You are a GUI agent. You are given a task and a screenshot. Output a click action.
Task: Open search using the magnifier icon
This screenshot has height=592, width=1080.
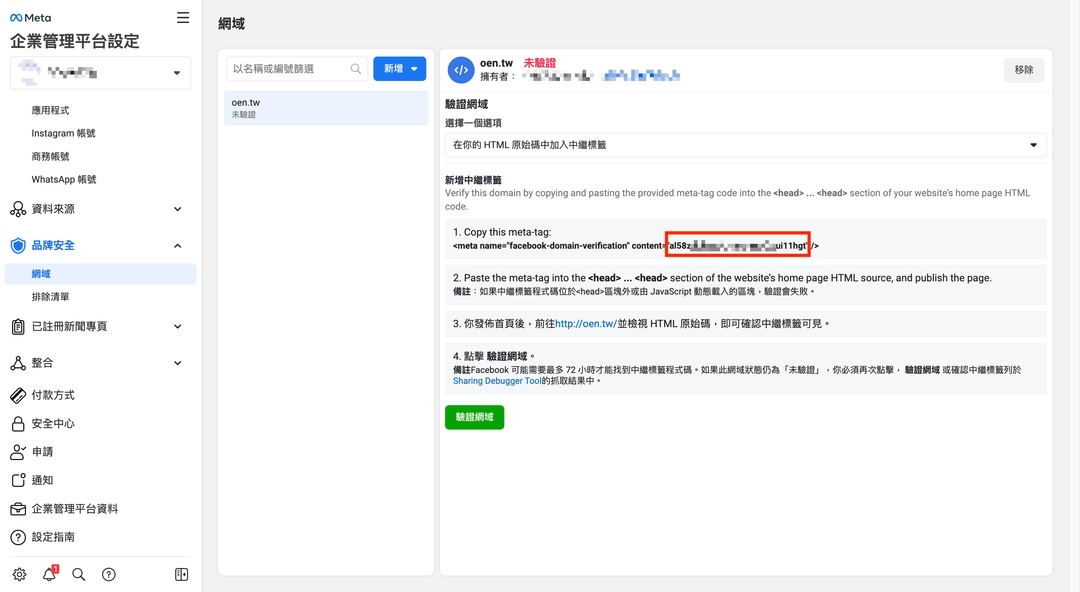pyautogui.click(x=78, y=575)
